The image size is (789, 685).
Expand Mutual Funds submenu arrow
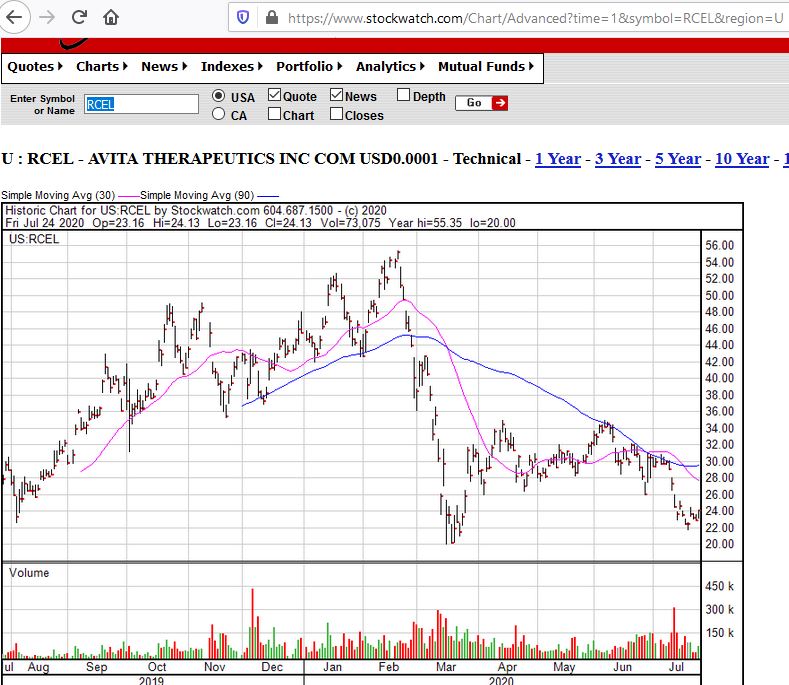tap(531, 66)
